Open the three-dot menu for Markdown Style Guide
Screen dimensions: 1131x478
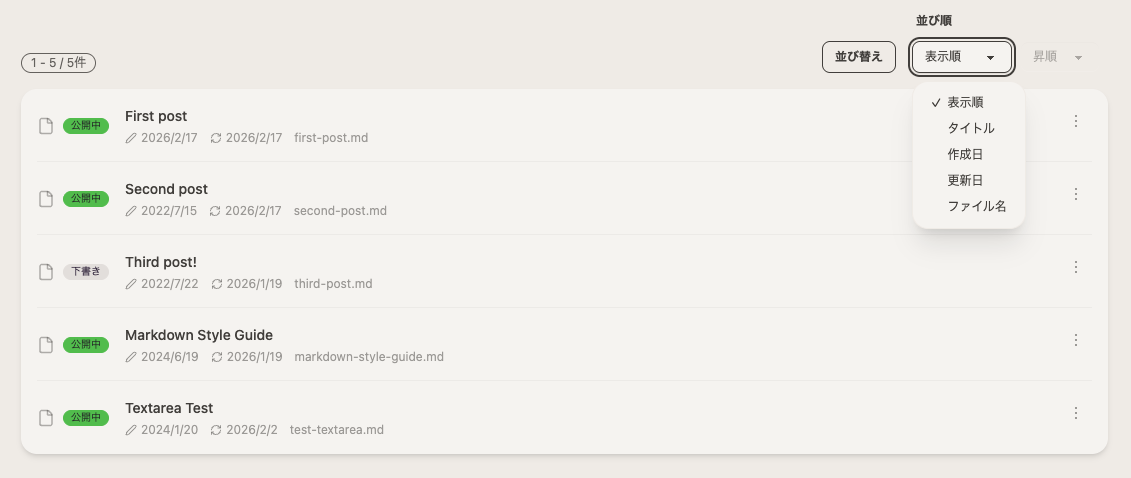(1075, 340)
